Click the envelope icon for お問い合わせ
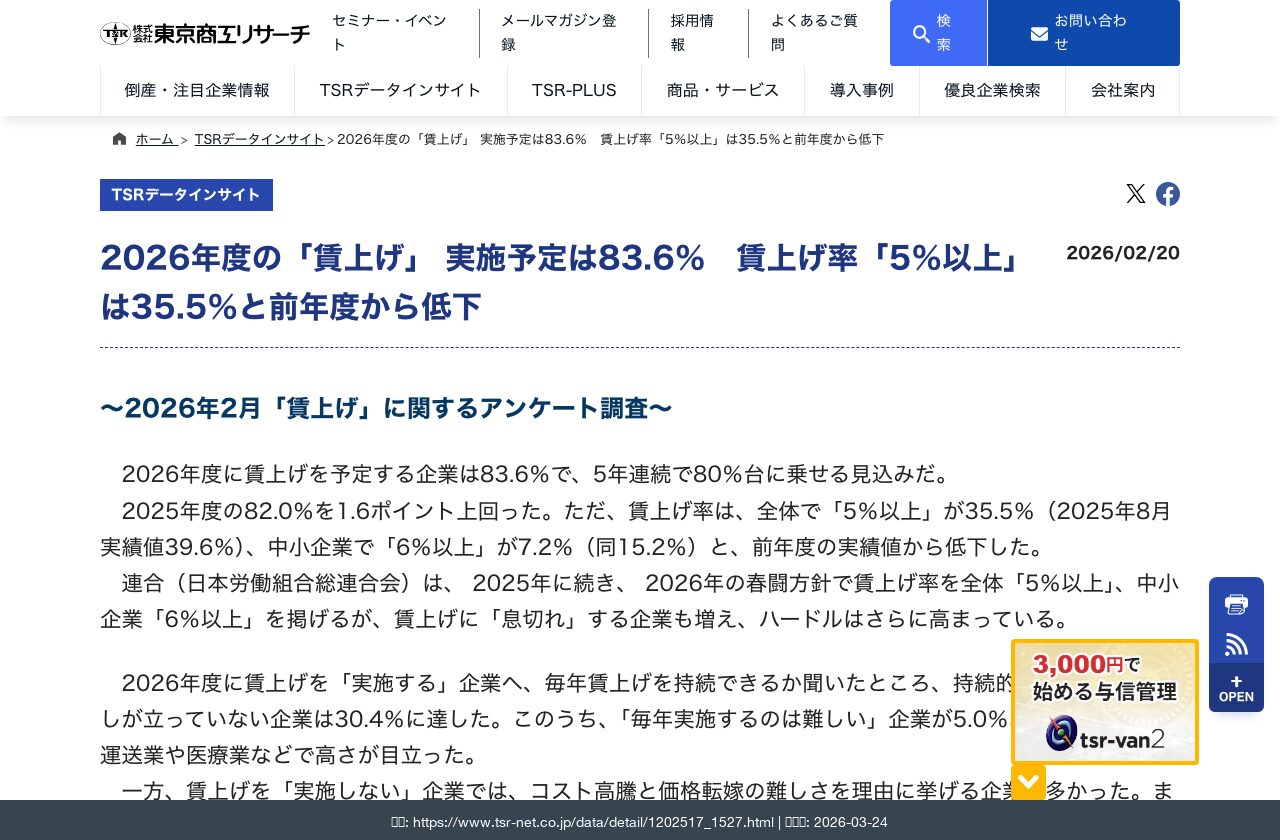1280x840 pixels. [1040, 33]
